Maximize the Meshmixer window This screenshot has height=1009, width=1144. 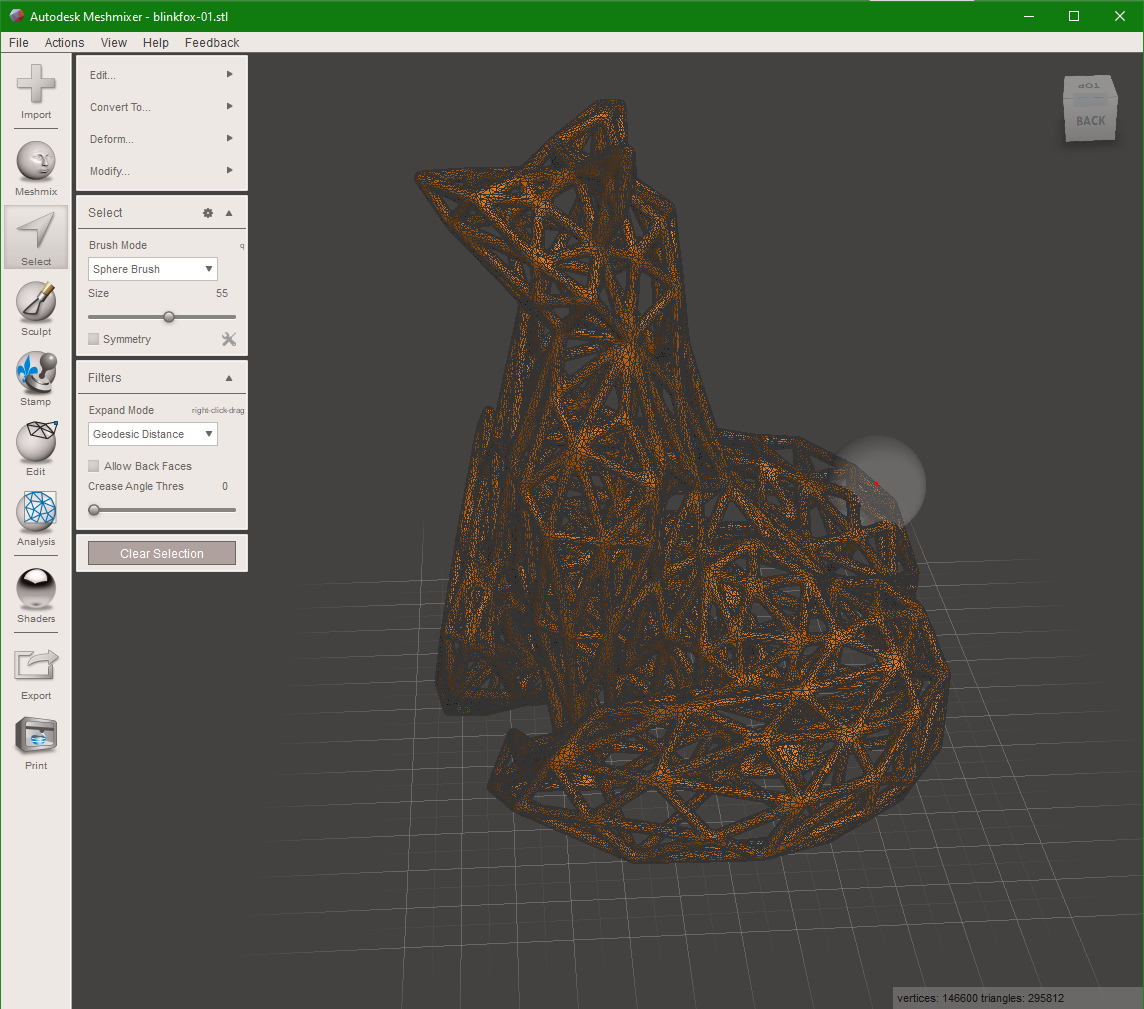coord(1074,16)
